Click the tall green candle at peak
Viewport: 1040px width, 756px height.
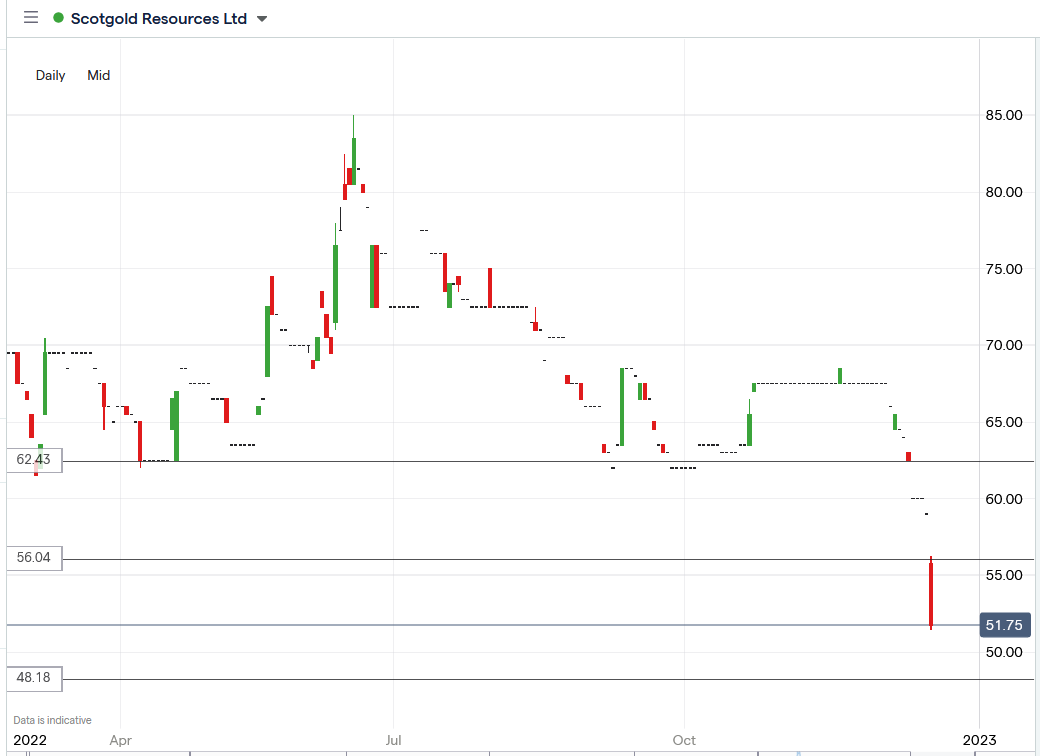[354, 150]
